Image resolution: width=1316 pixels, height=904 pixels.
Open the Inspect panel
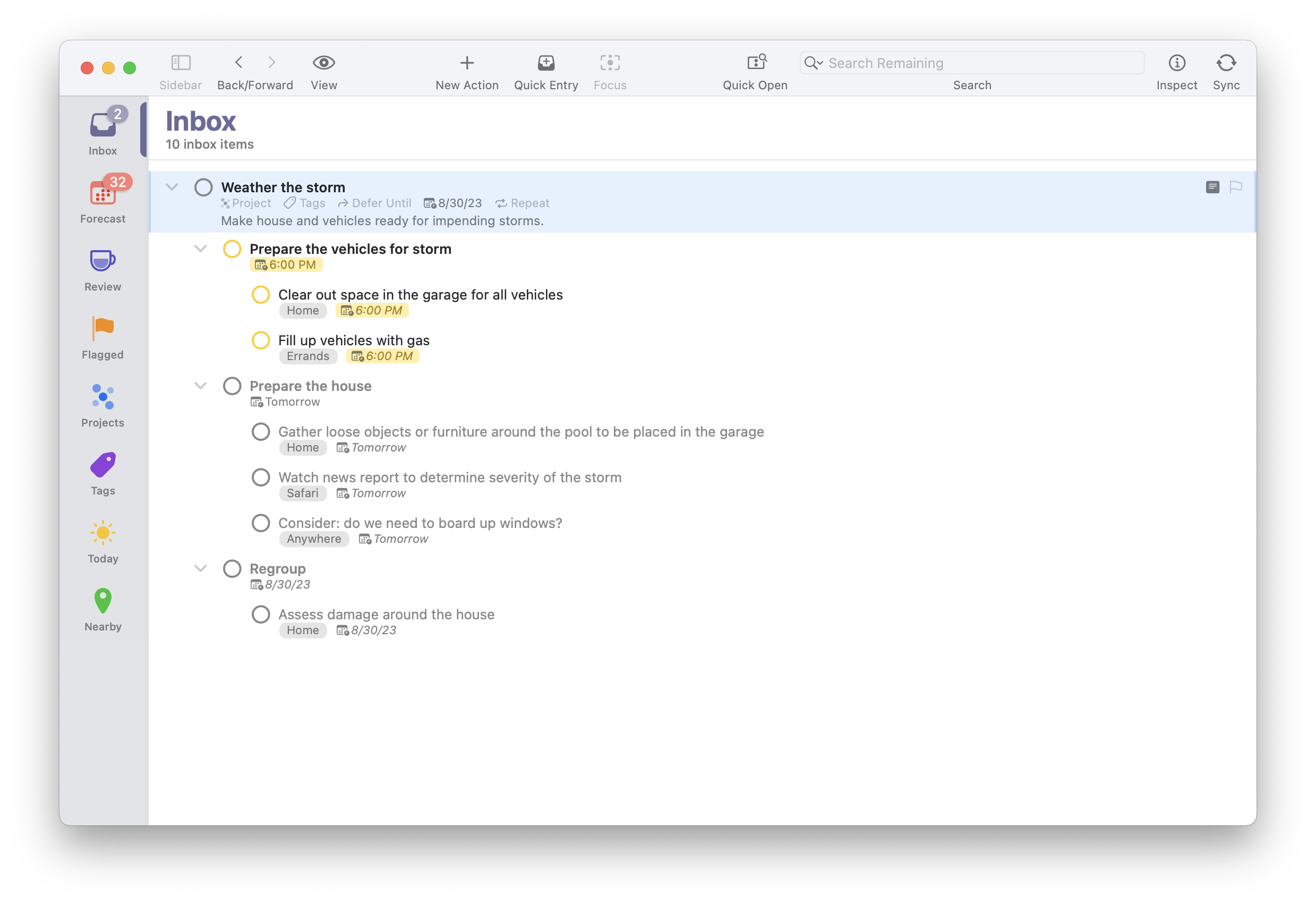[x=1176, y=63]
